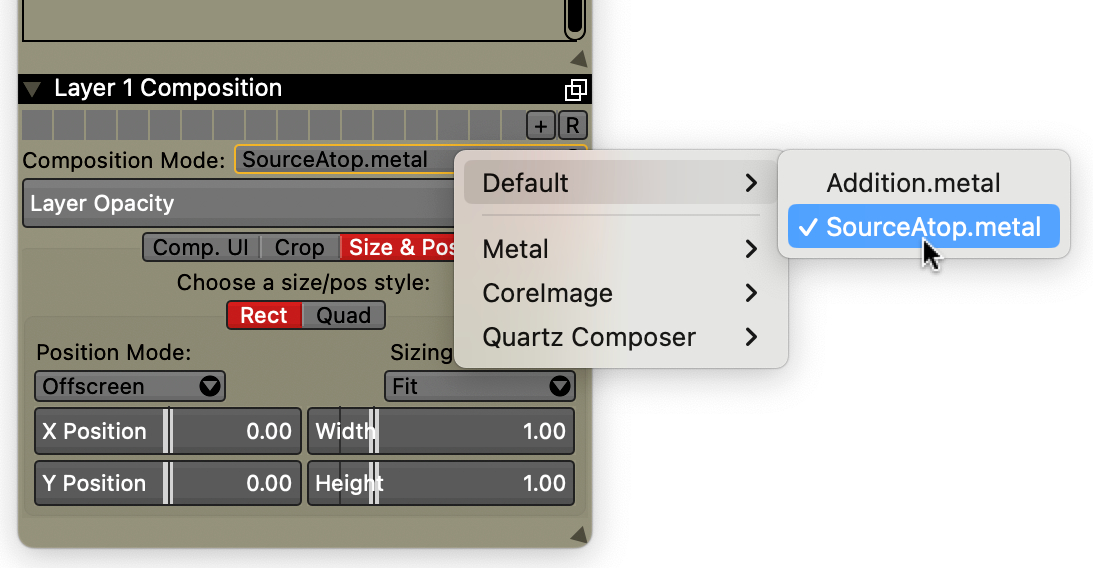Screen dimensions: 1093x568
Task: Click the plus button in preset row
Action: [541, 125]
